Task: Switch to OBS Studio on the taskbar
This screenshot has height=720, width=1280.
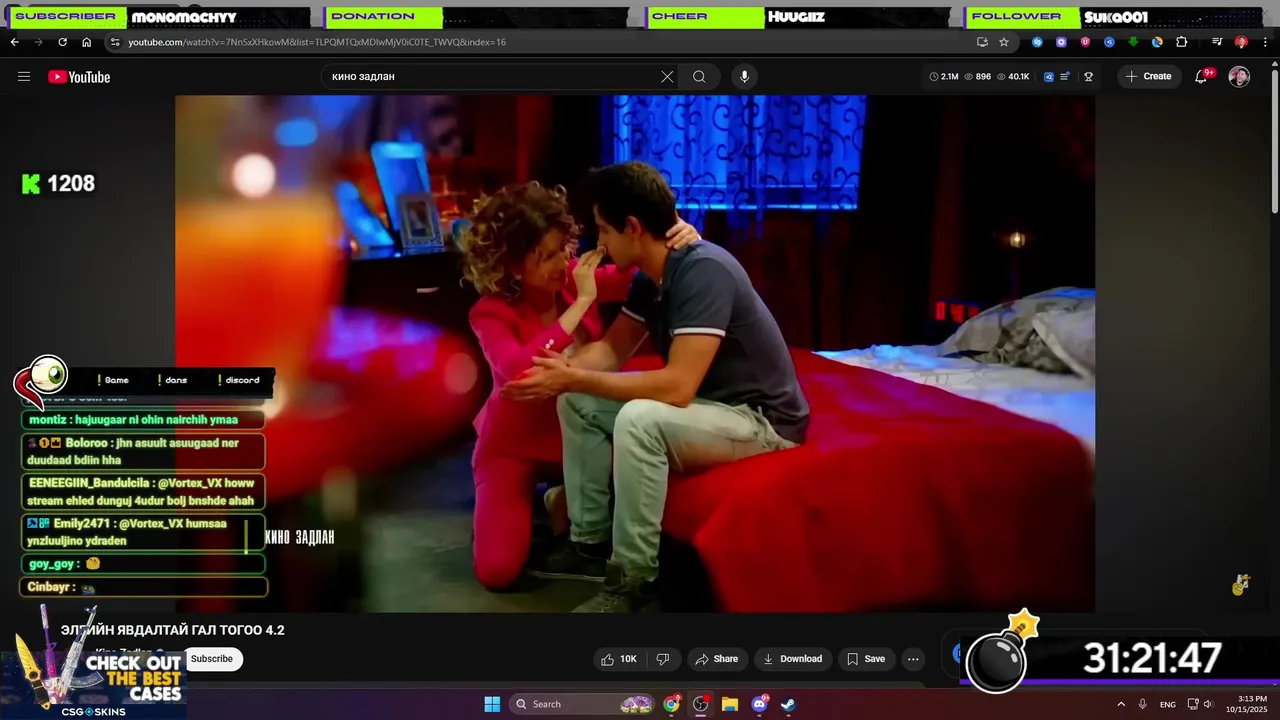Action: 701,704
